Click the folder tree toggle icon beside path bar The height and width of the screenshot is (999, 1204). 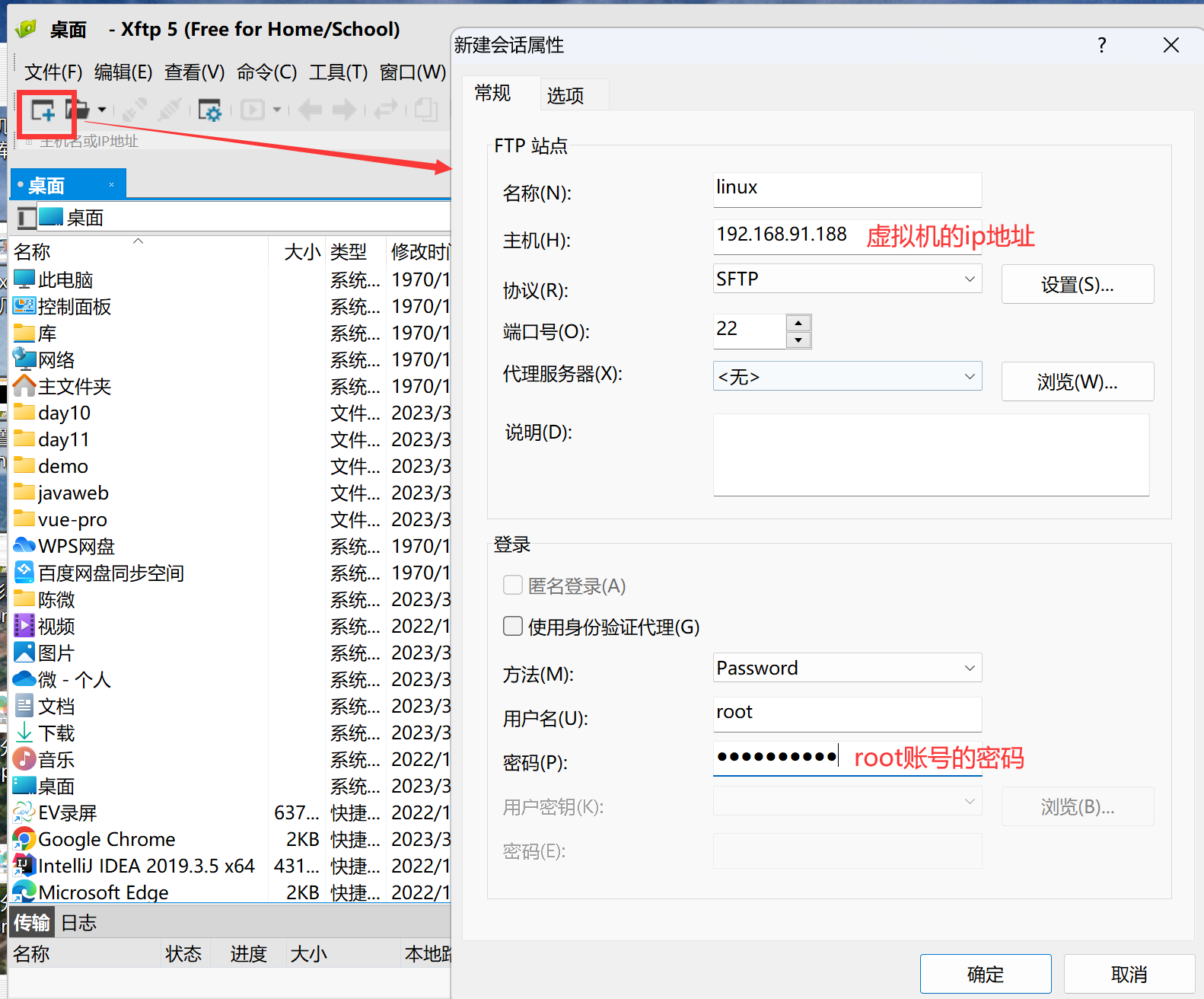pos(27,218)
